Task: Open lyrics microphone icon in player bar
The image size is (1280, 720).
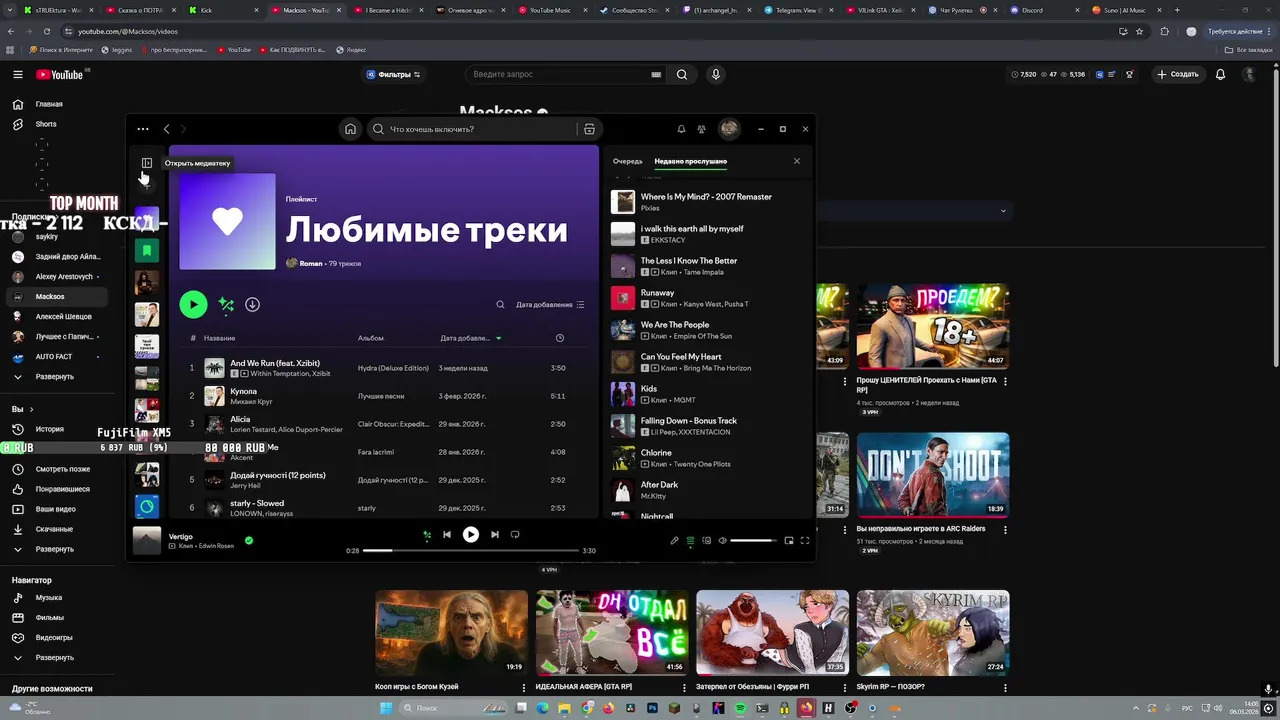Action: pos(674,541)
